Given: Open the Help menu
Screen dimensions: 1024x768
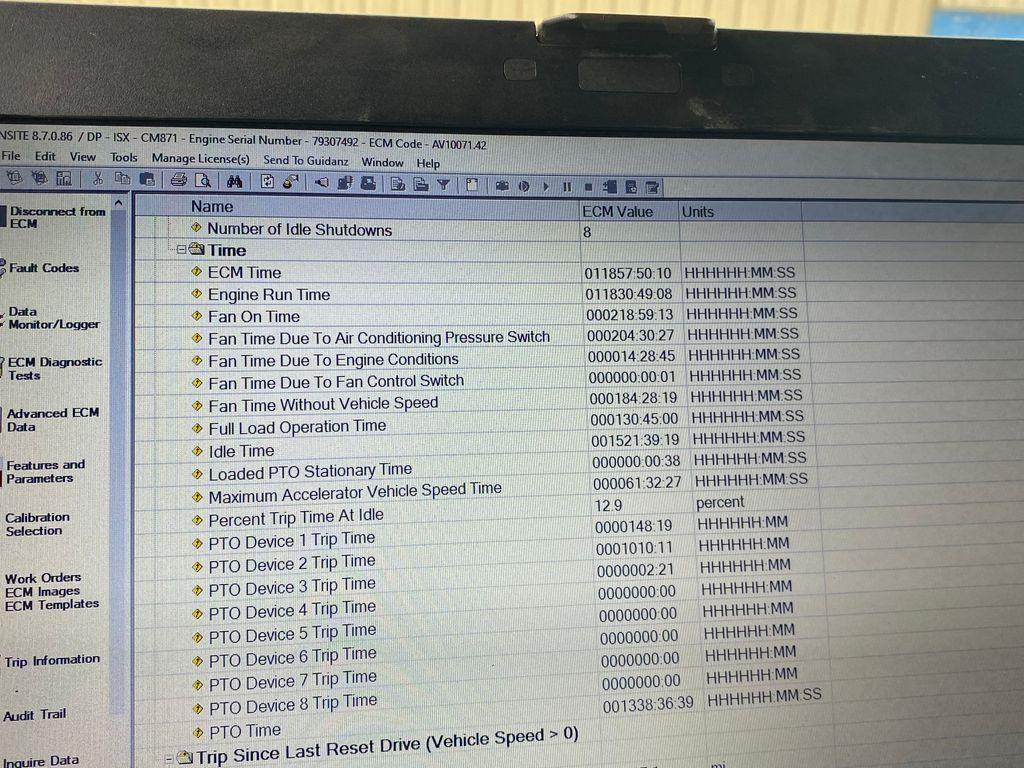Looking at the screenshot, I should (x=428, y=163).
